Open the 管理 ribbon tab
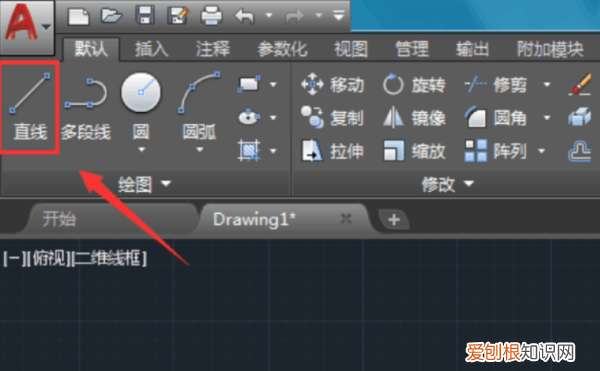Image resolution: width=600 pixels, height=371 pixels. coord(412,49)
